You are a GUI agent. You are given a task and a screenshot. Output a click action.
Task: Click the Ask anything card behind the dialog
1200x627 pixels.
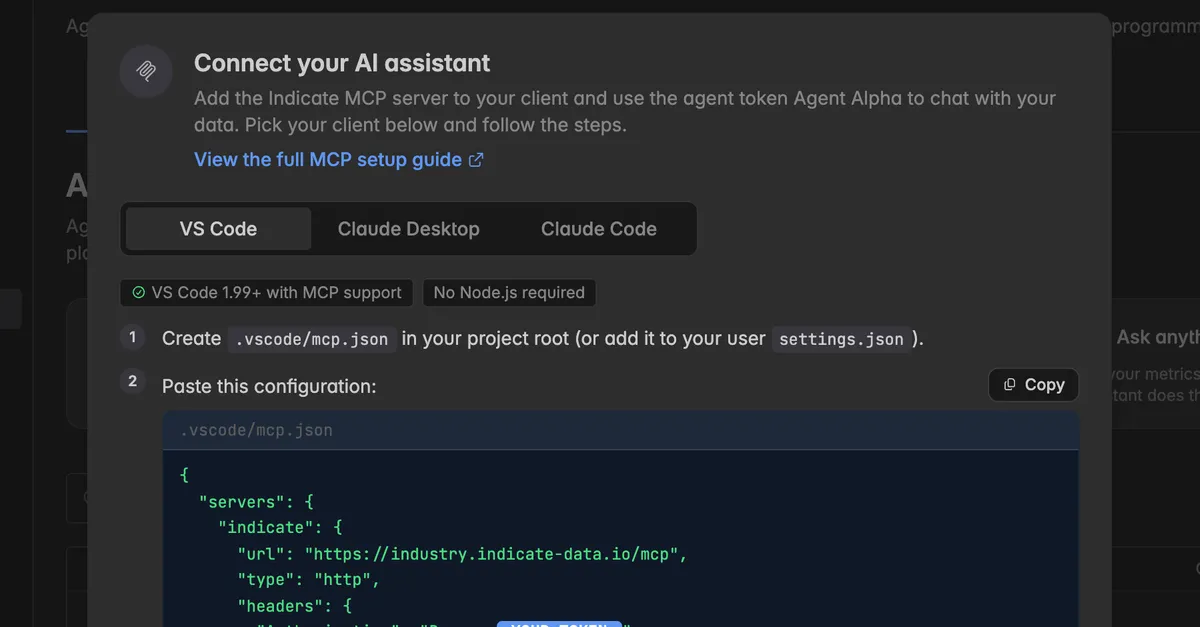click(1155, 365)
